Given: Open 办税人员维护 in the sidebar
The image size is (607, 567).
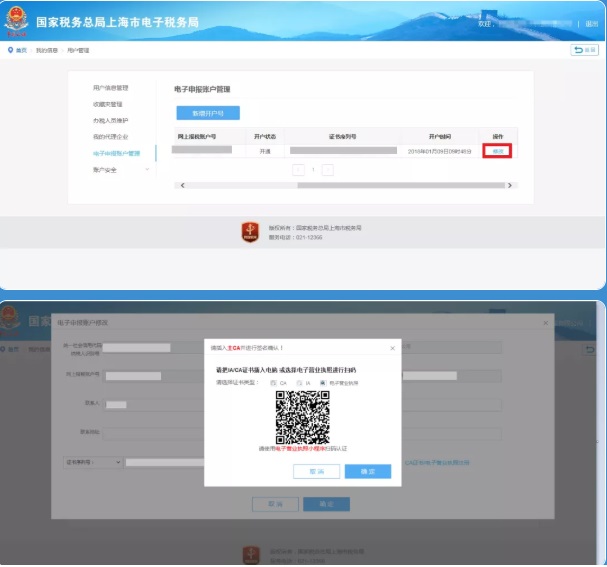Looking at the screenshot, I should [x=109, y=121].
